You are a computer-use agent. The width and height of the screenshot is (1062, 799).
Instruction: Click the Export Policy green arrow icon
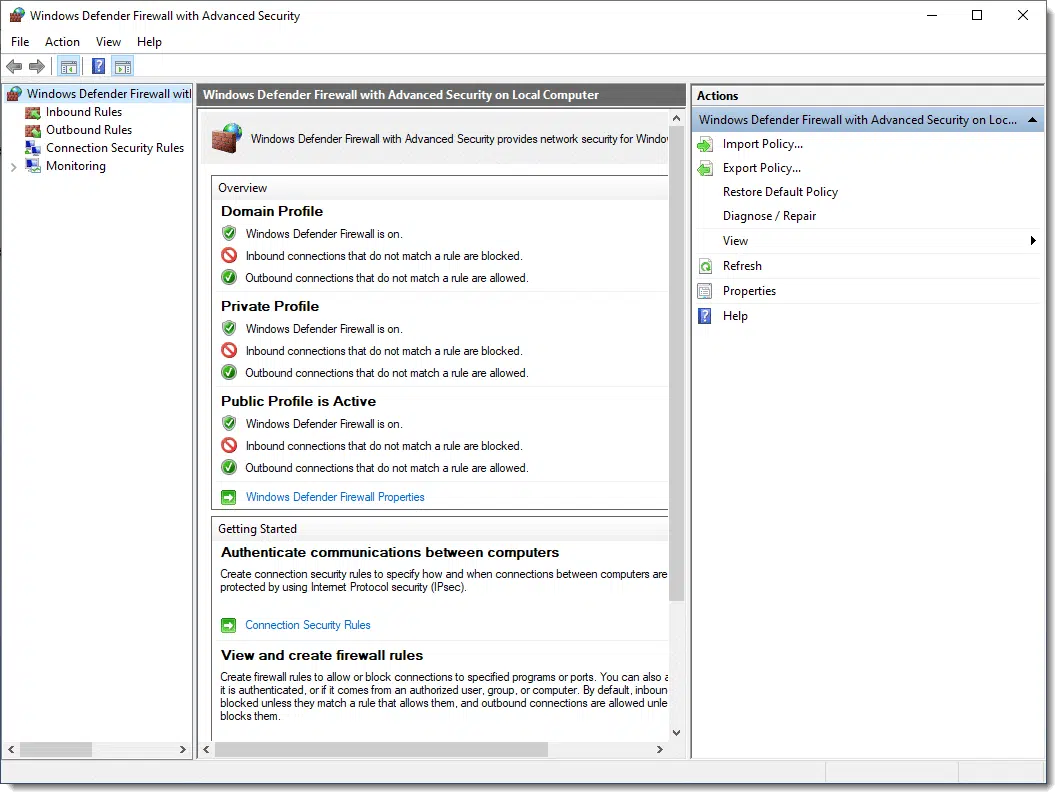[x=705, y=168]
